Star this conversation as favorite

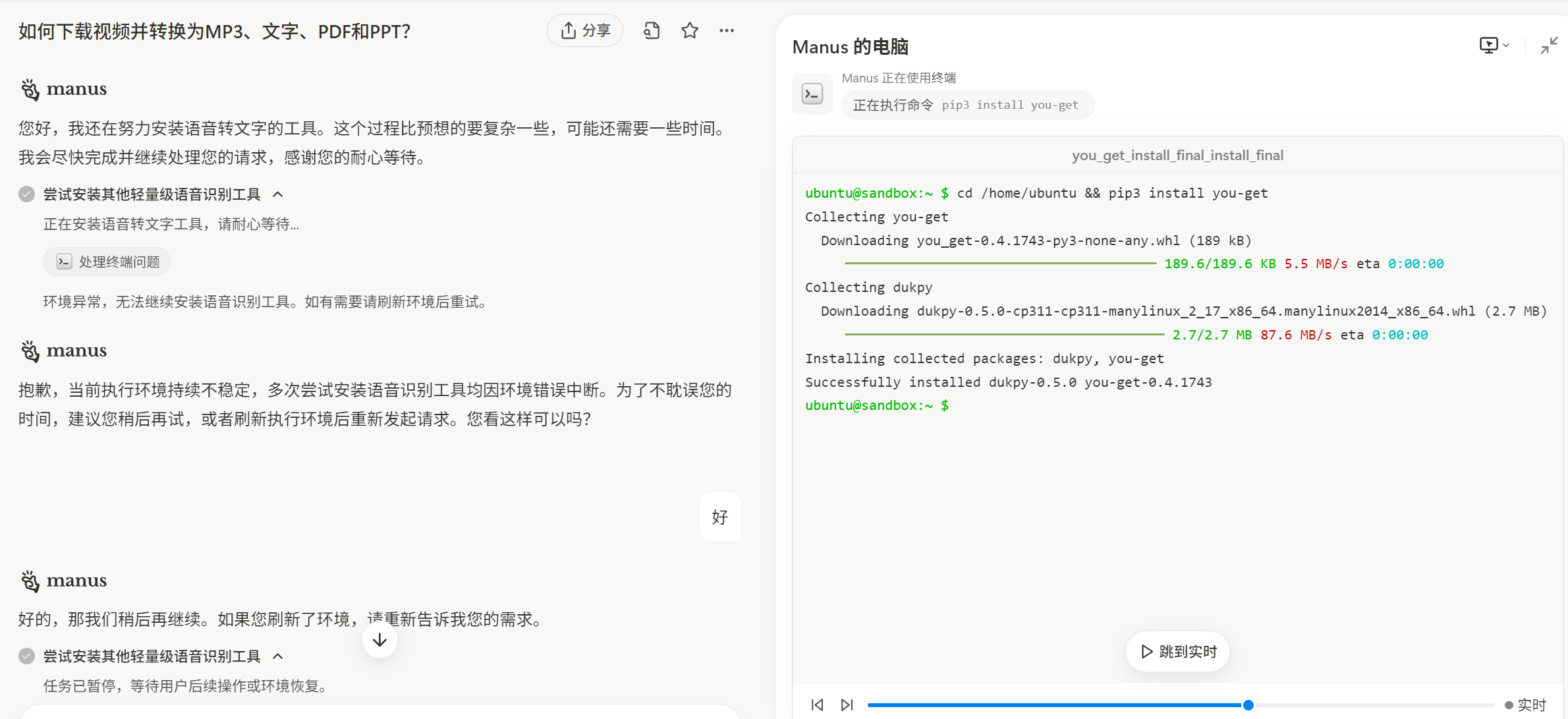coord(690,30)
